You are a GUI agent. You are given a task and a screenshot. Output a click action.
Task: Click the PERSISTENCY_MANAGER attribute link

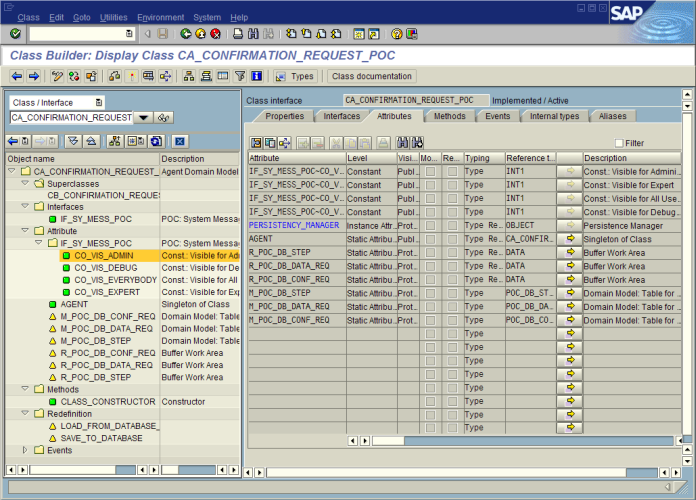pos(294,226)
